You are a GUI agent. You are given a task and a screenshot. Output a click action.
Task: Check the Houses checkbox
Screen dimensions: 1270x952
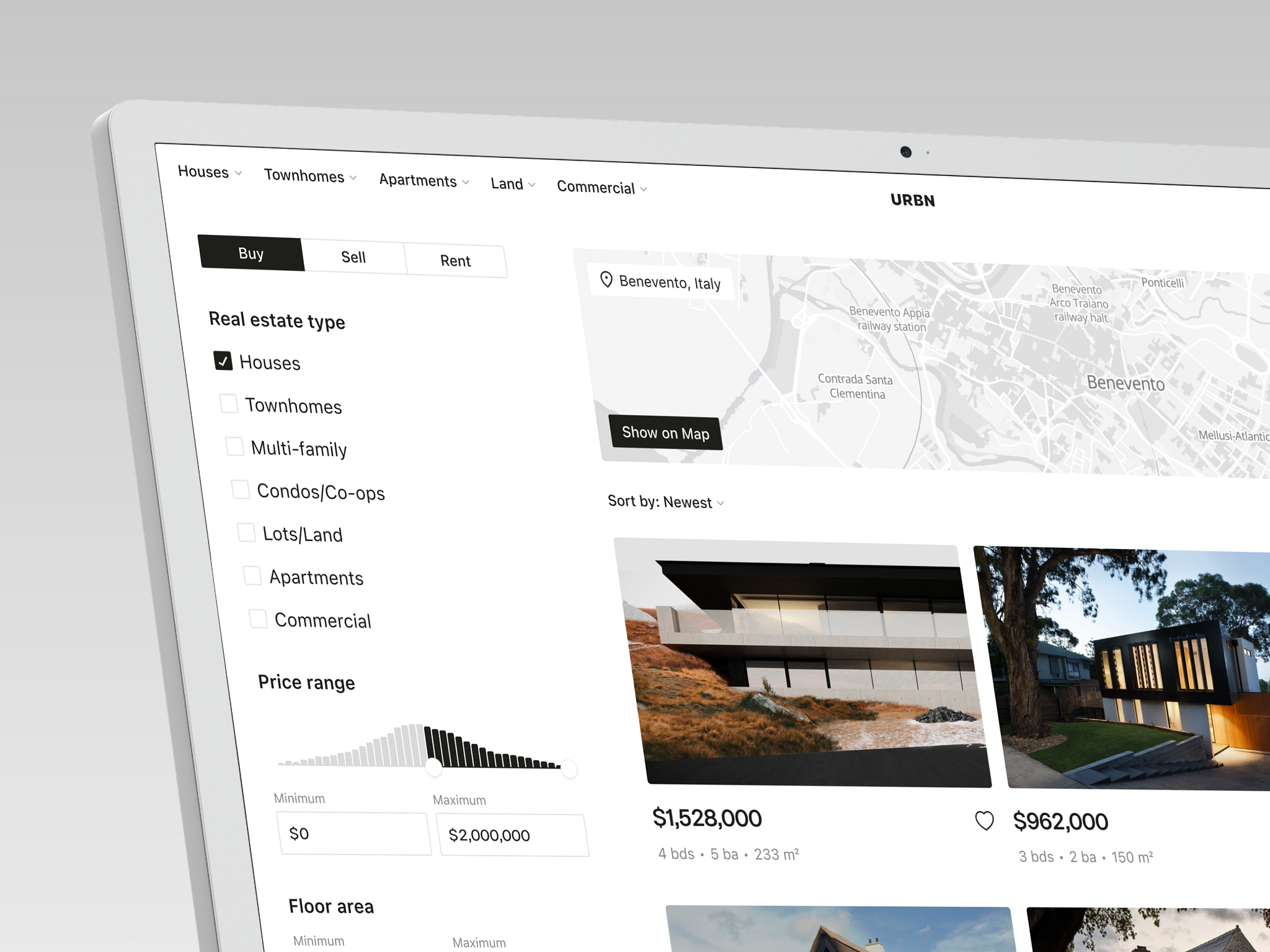pyautogui.click(x=223, y=361)
